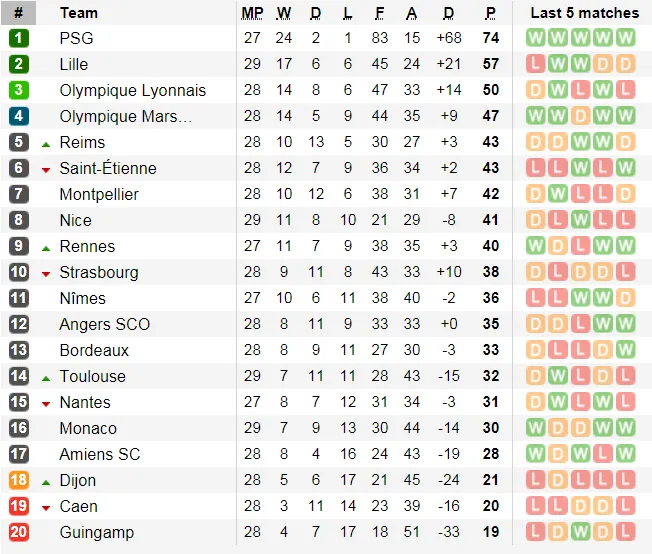
Task: Sort table by the W column header
Action: pyautogui.click(x=284, y=13)
